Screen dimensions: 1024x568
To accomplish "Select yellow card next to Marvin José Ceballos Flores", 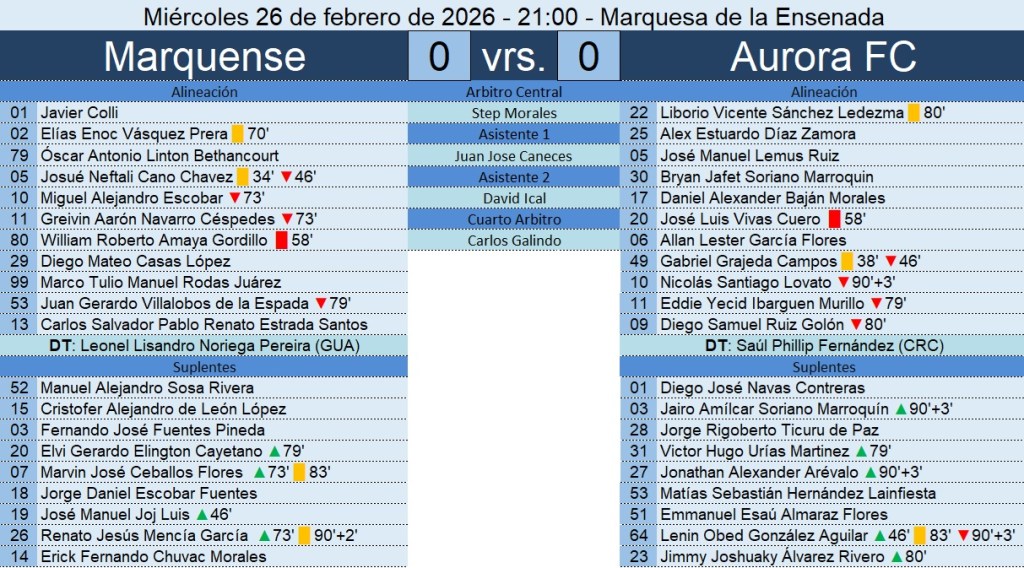I will pyautogui.click(x=299, y=472).
